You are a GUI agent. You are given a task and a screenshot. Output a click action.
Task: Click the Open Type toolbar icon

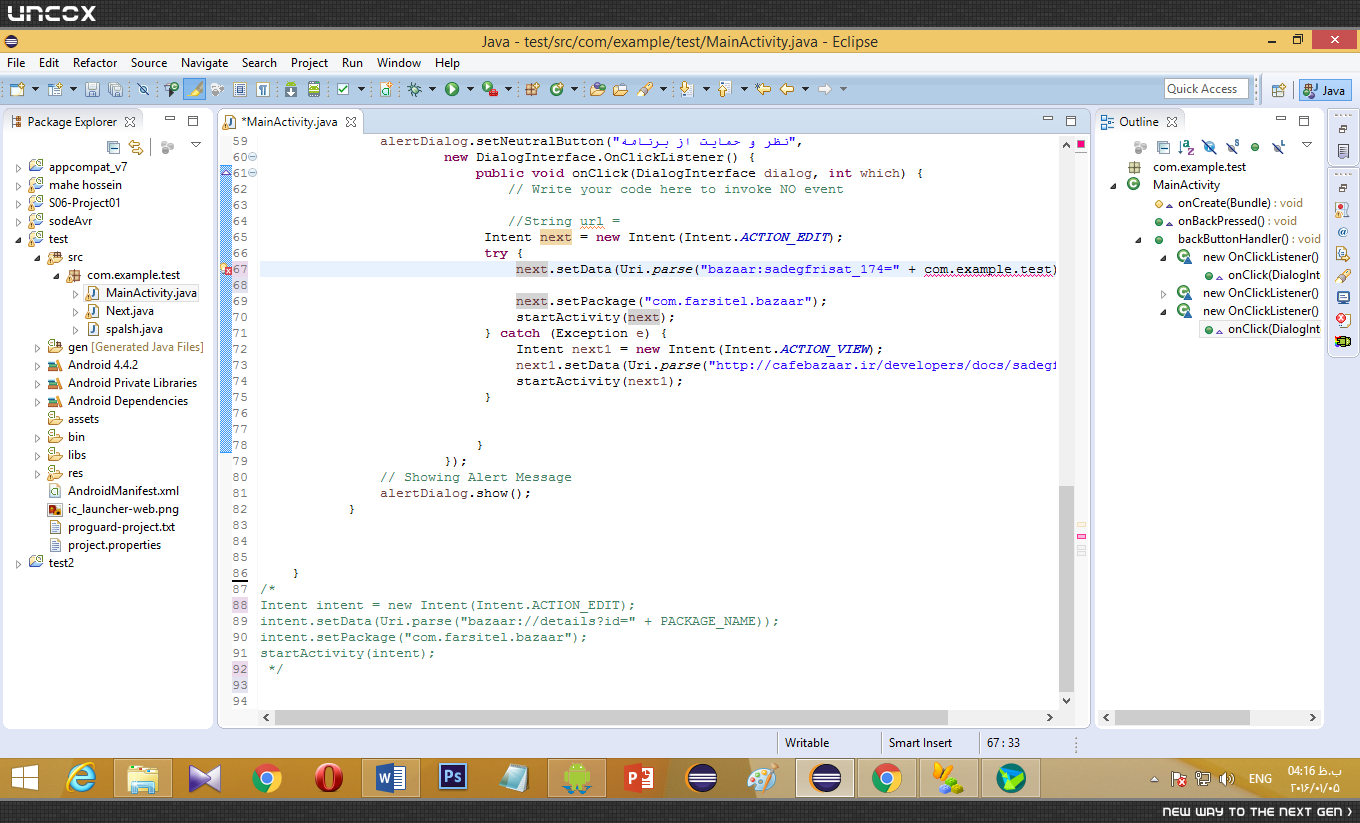(x=598, y=89)
